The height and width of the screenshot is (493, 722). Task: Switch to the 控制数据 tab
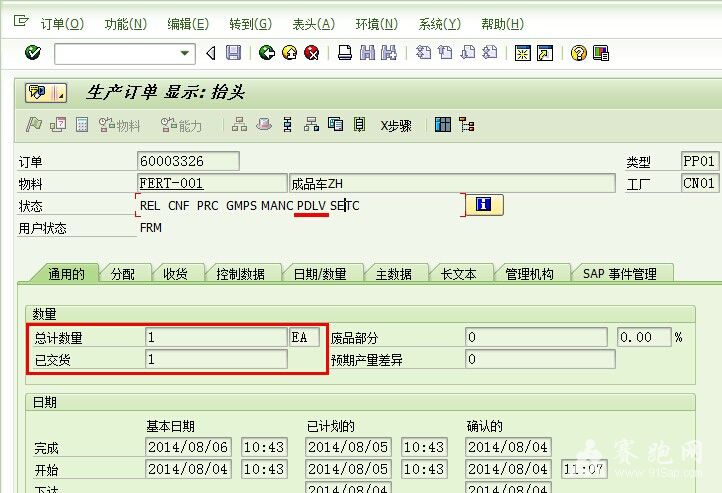[x=240, y=274]
